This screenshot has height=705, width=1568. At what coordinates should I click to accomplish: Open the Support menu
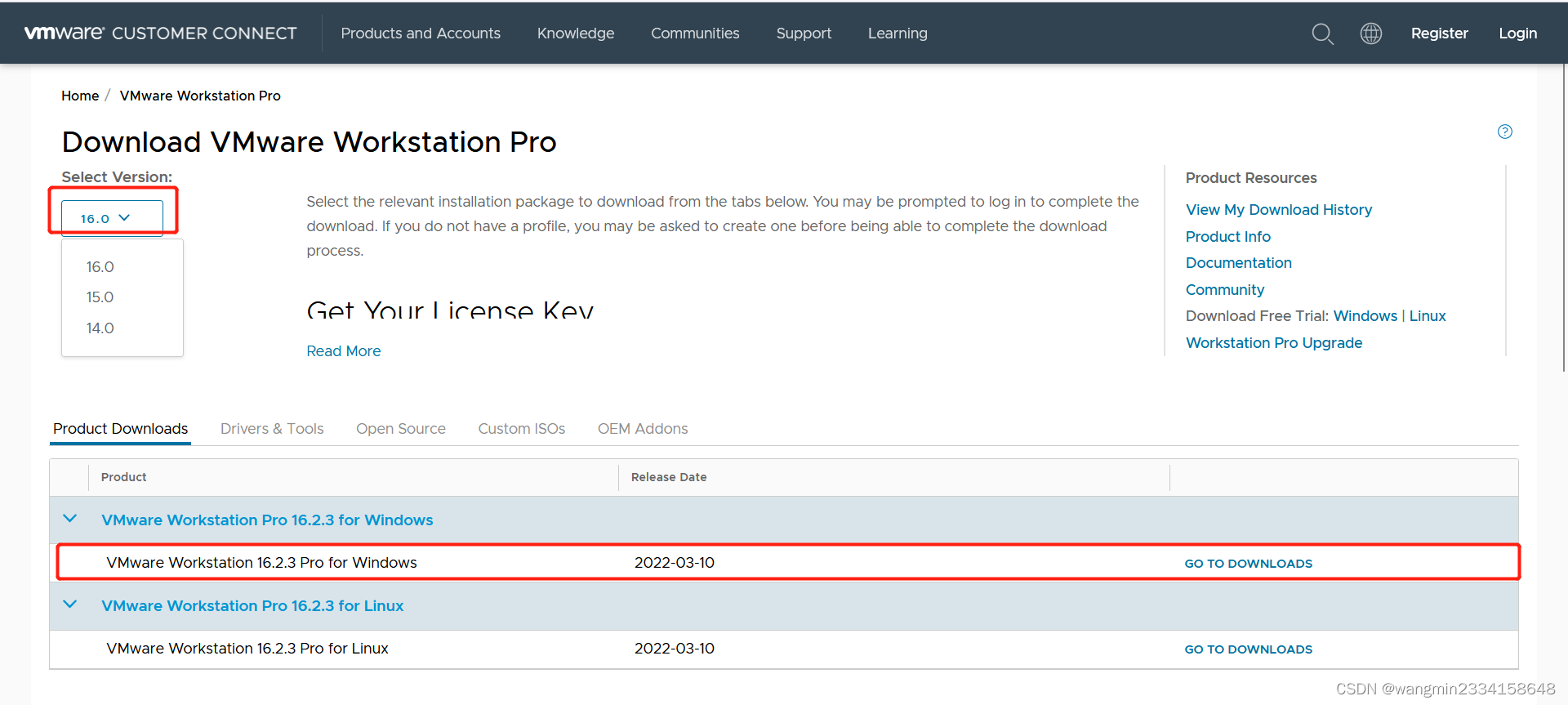[x=804, y=33]
